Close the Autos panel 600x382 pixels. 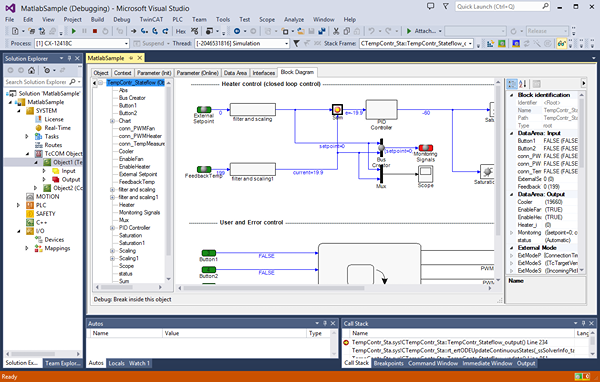point(333,323)
